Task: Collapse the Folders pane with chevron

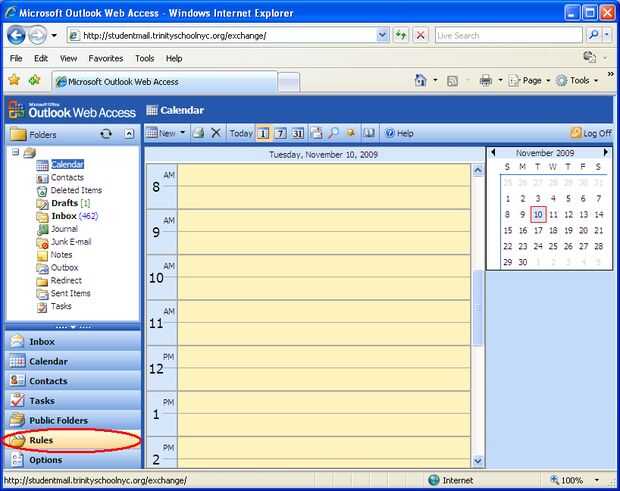Action: [129, 134]
